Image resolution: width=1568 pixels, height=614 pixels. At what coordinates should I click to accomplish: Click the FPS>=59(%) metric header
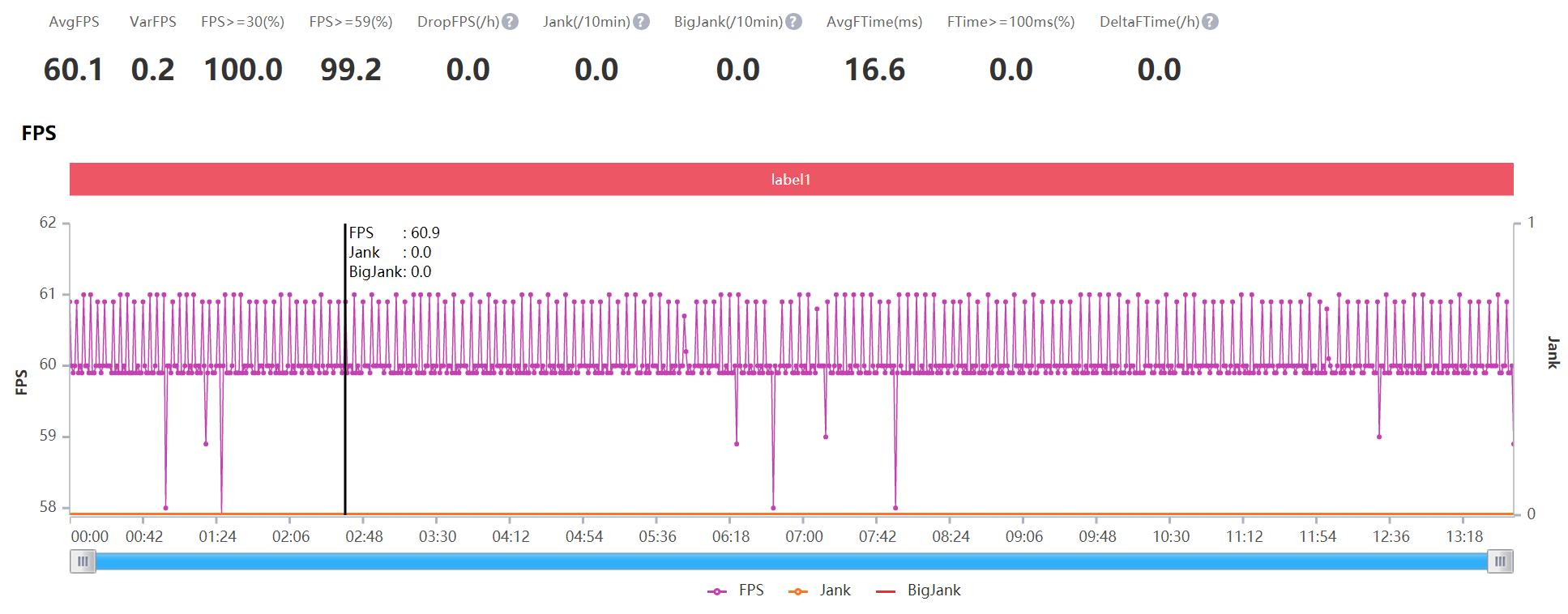pos(351,22)
